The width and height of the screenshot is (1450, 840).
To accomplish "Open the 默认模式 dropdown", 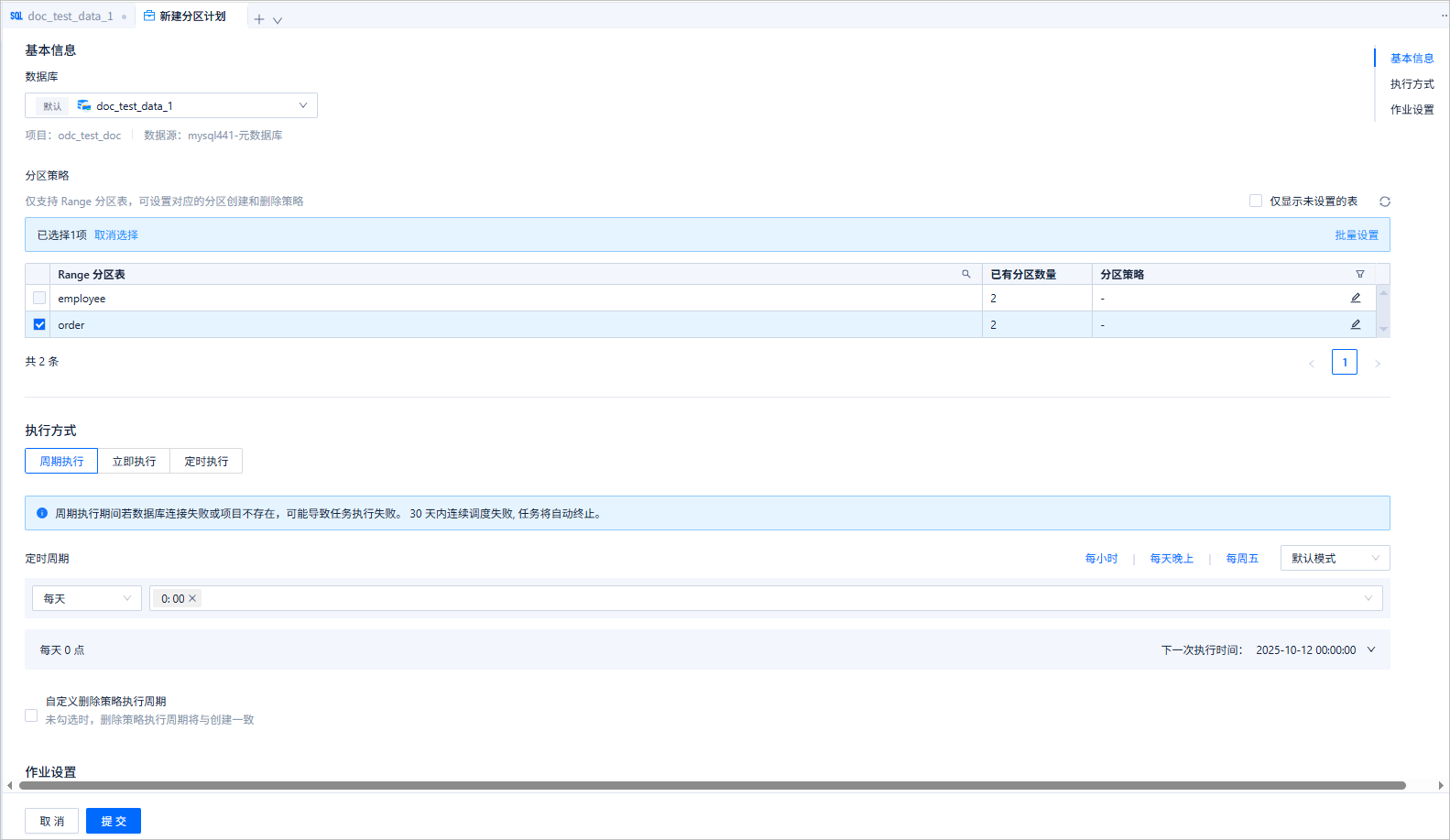I will click(x=1335, y=558).
